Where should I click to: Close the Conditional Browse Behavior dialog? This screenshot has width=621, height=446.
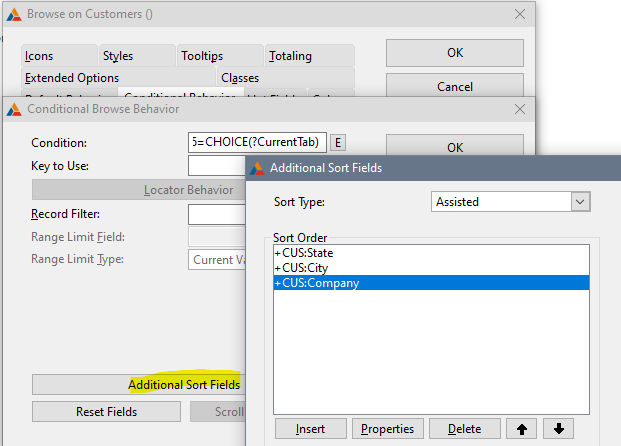click(x=519, y=108)
